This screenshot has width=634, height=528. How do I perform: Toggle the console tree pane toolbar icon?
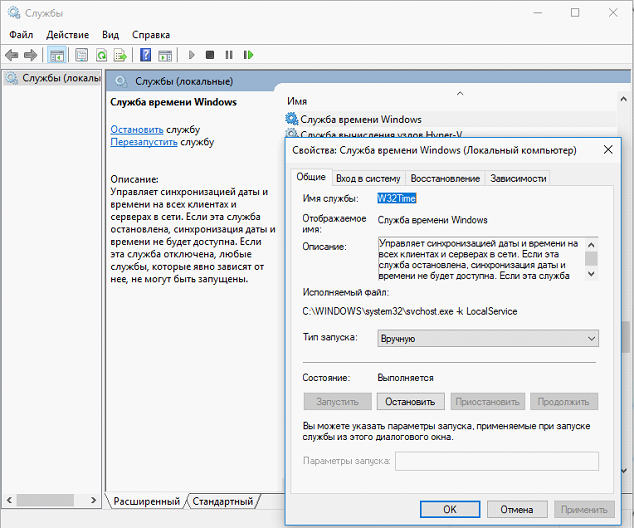pyautogui.click(x=57, y=55)
